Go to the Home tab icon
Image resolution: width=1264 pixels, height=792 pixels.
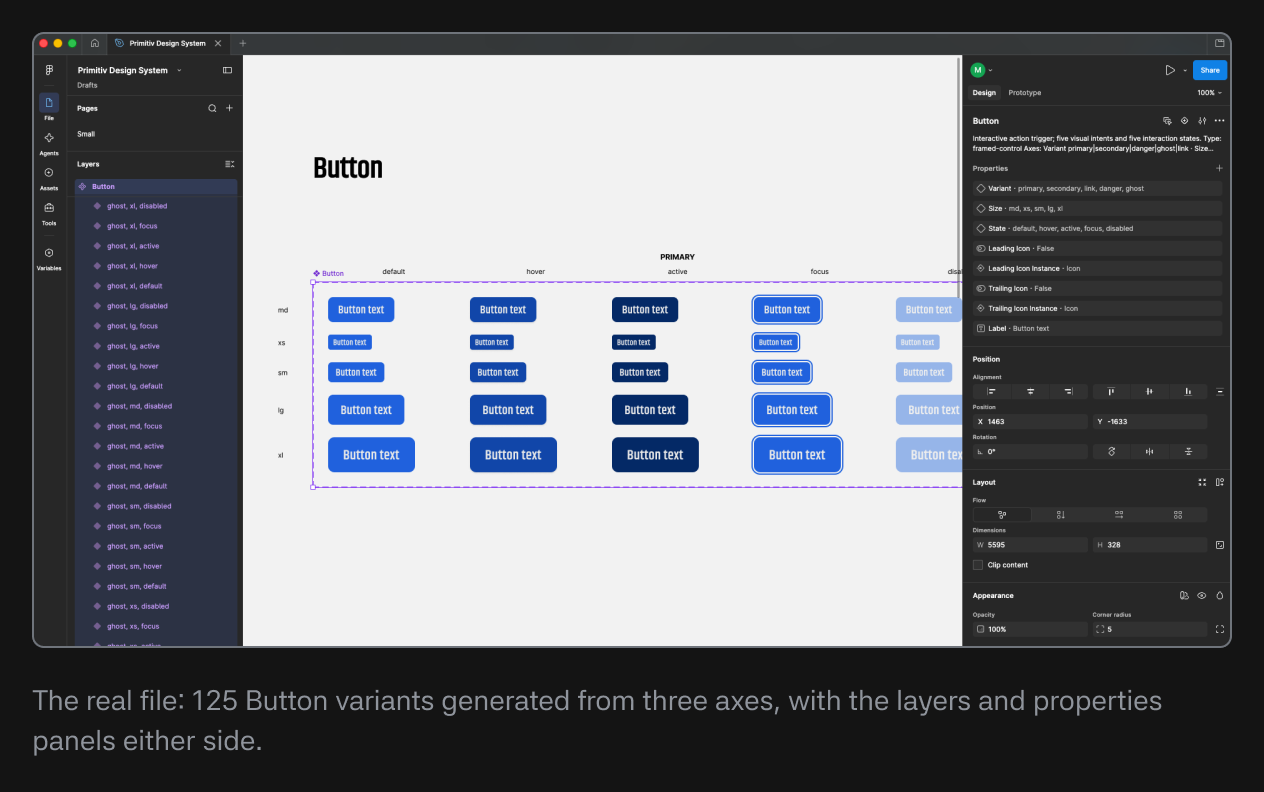point(94,43)
